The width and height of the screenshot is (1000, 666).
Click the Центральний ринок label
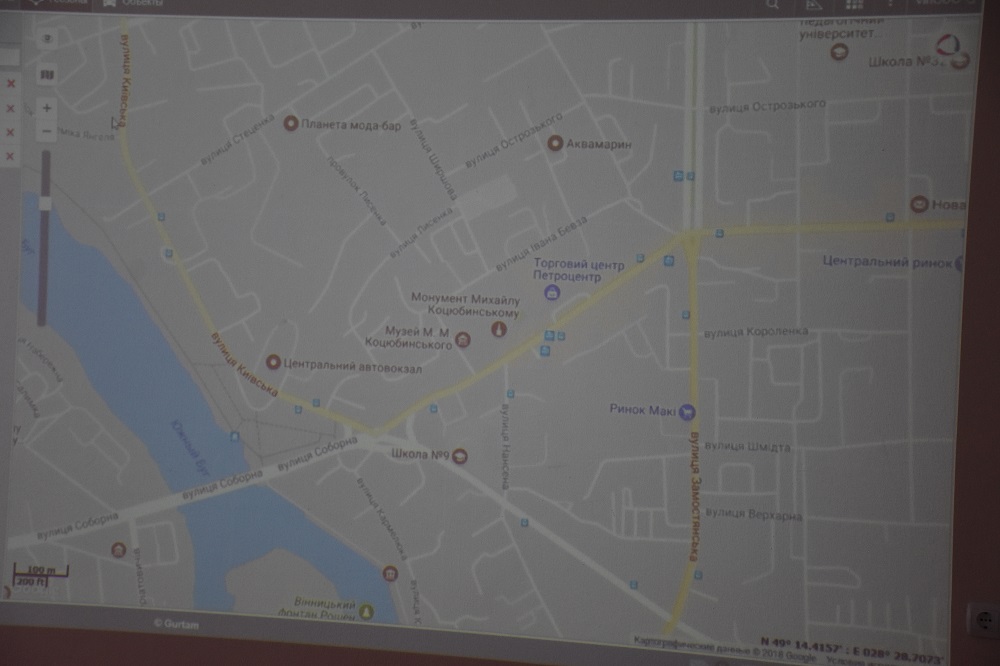point(886,262)
